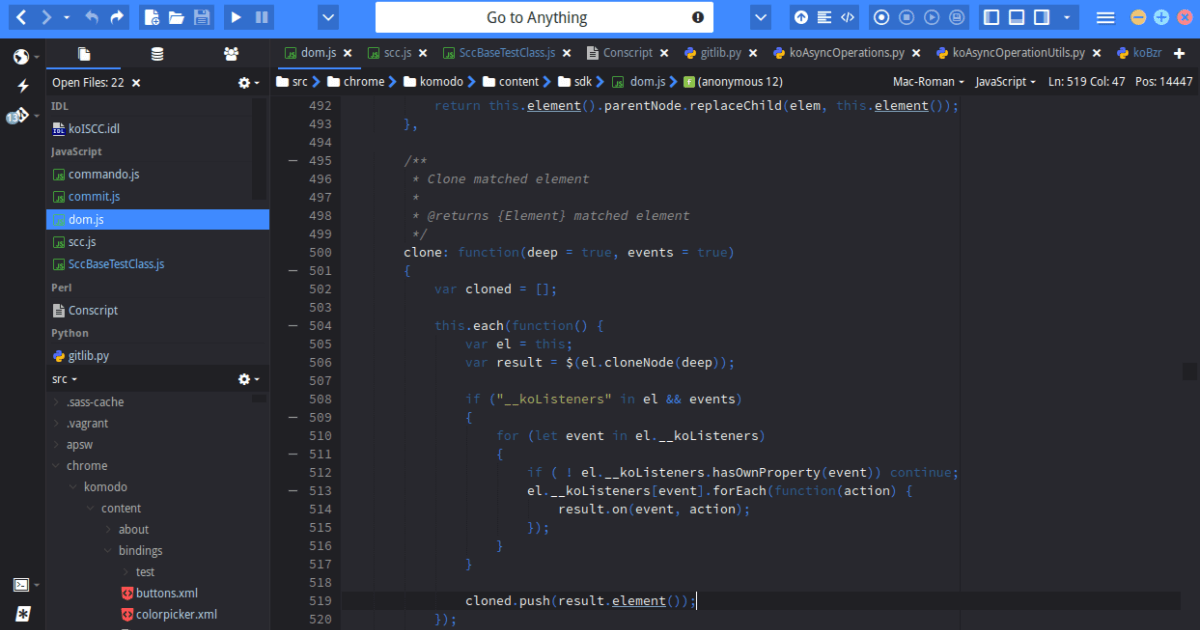Play the last macro with the circled play icon
The height and width of the screenshot is (630, 1200).
coord(932,17)
